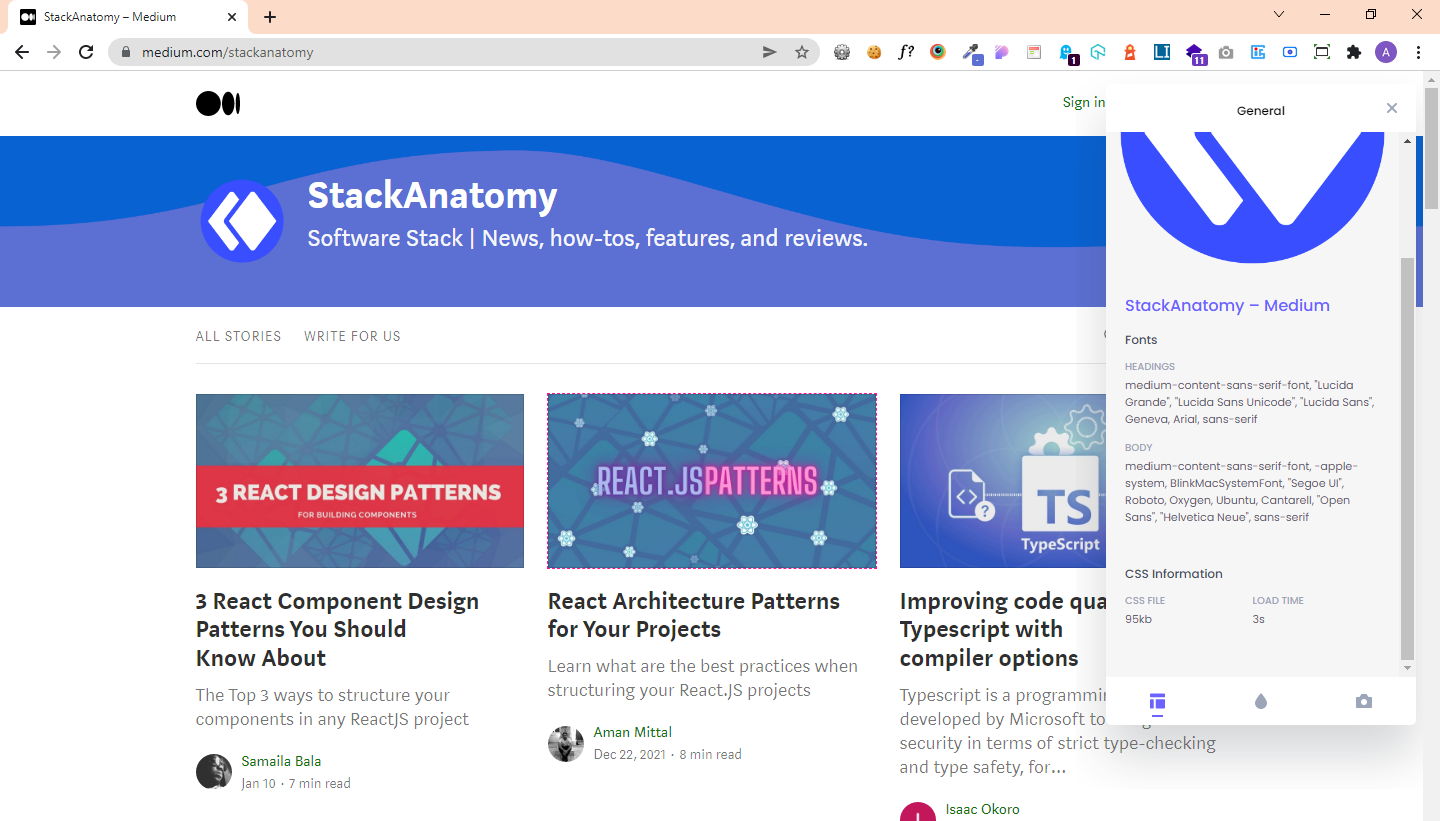Click the React.JS Patterns thumbnail
The height and width of the screenshot is (821, 1440).
[712, 481]
